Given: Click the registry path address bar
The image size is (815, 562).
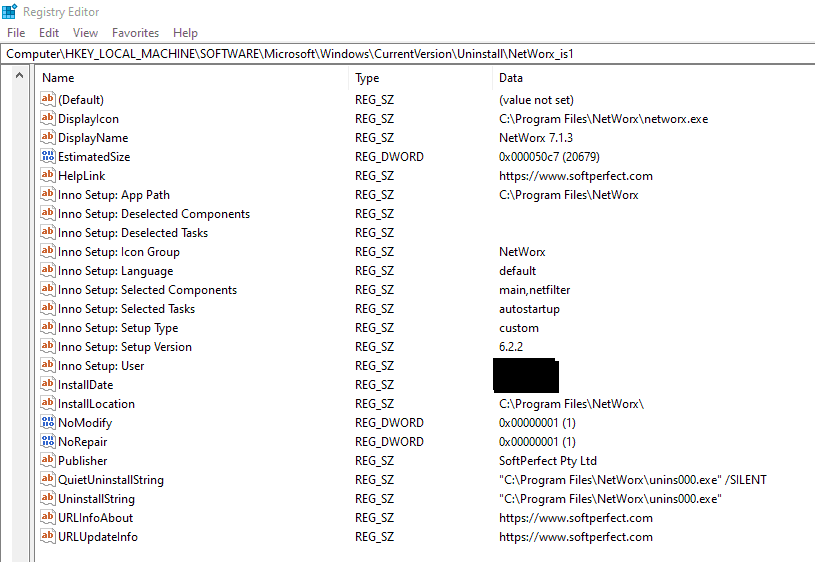Looking at the screenshot, I should coord(408,54).
